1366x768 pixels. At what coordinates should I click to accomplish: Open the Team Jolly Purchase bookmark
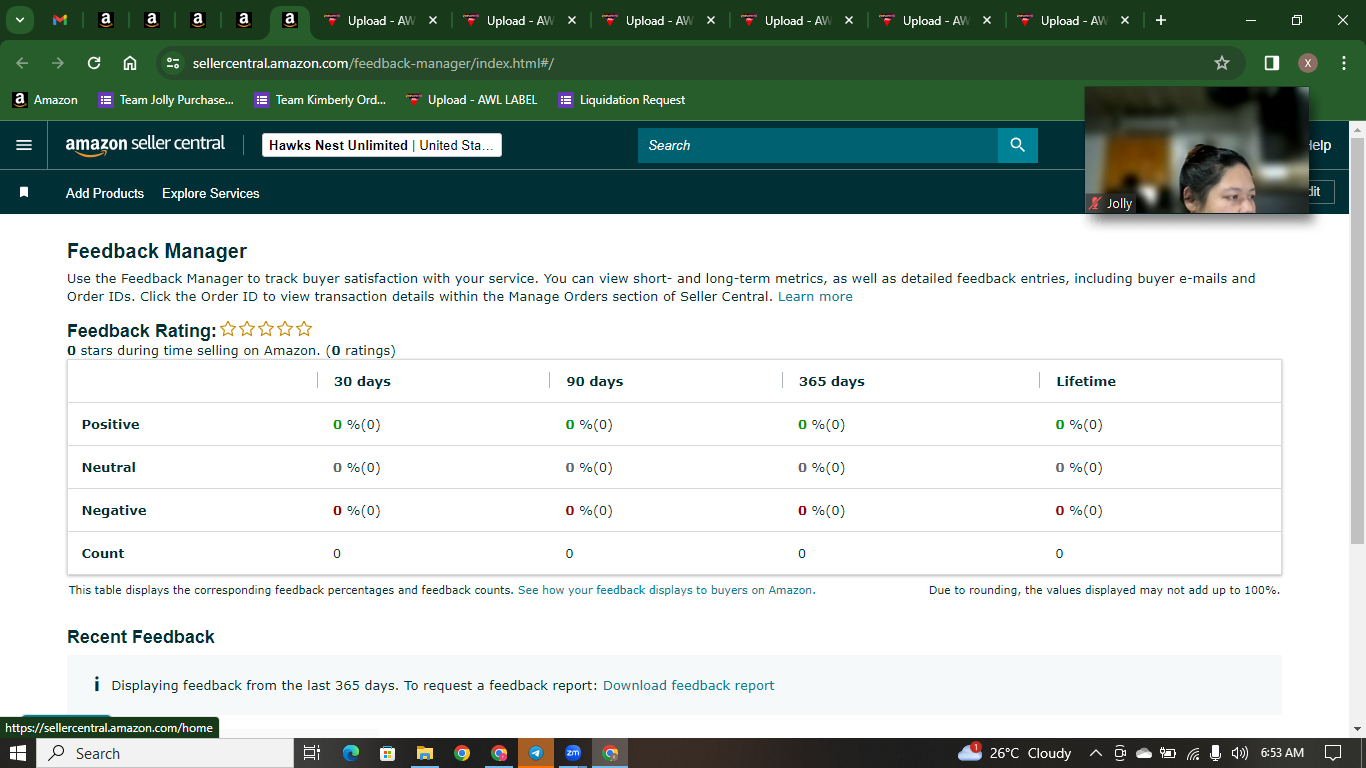coord(166,99)
